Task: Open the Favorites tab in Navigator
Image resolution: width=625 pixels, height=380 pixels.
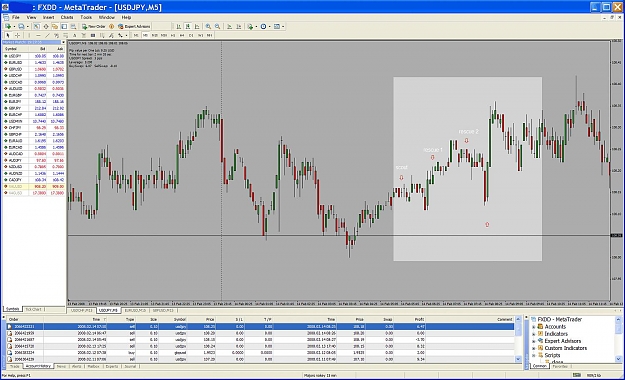Action: [x=560, y=366]
